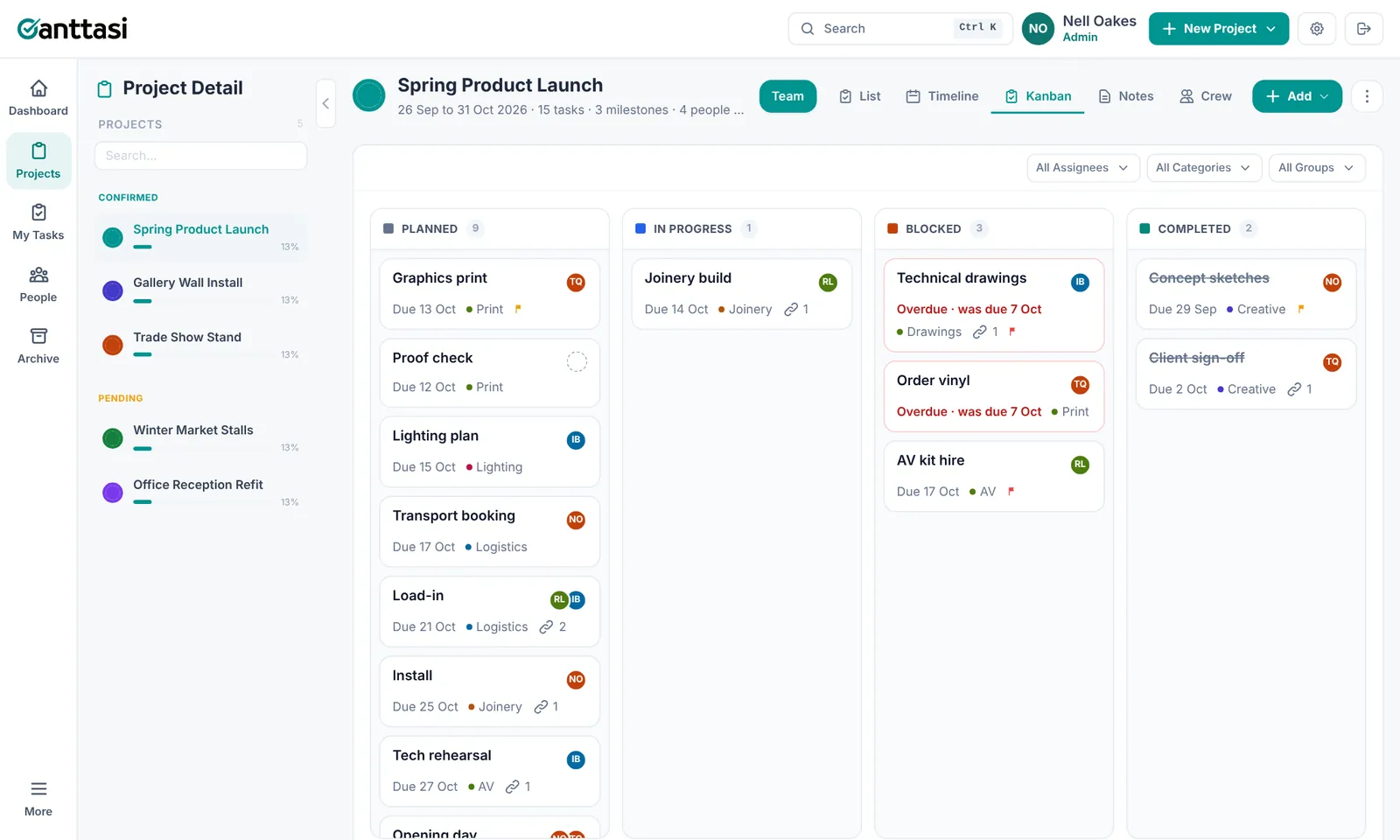Click the link icon on Load-in card
Viewport: 1400px width, 840px height.
coord(546,627)
